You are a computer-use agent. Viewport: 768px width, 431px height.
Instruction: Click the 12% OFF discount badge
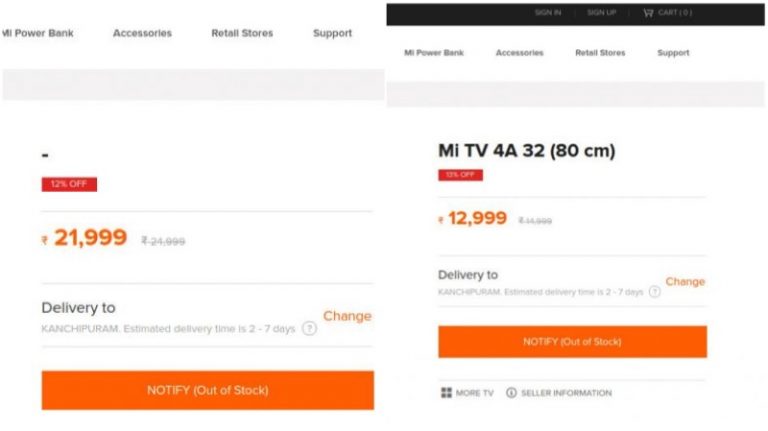click(x=69, y=184)
